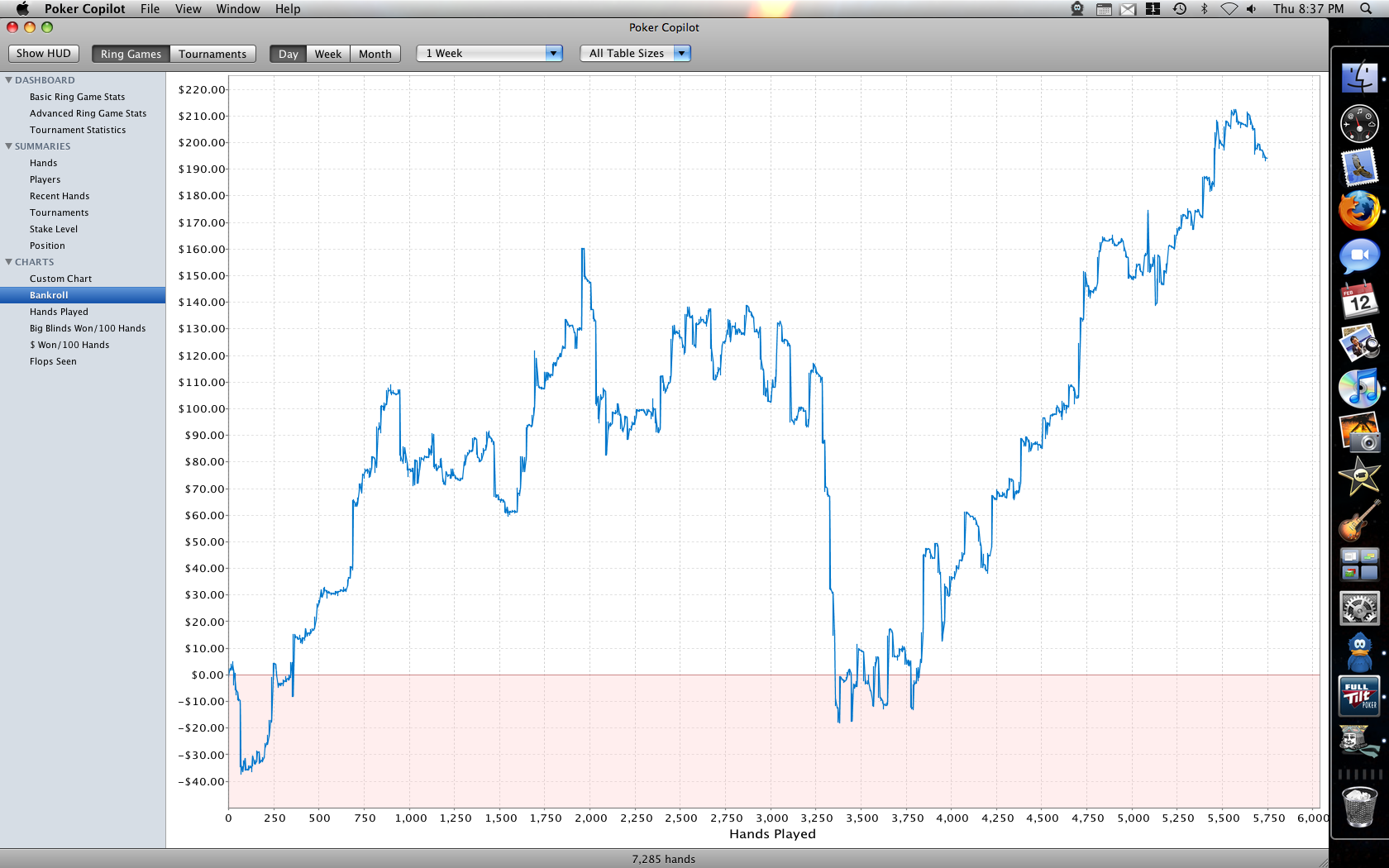Launch Full Tilt Poker from dock
The height and width of the screenshot is (868, 1389).
pyautogui.click(x=1359, y=697)
